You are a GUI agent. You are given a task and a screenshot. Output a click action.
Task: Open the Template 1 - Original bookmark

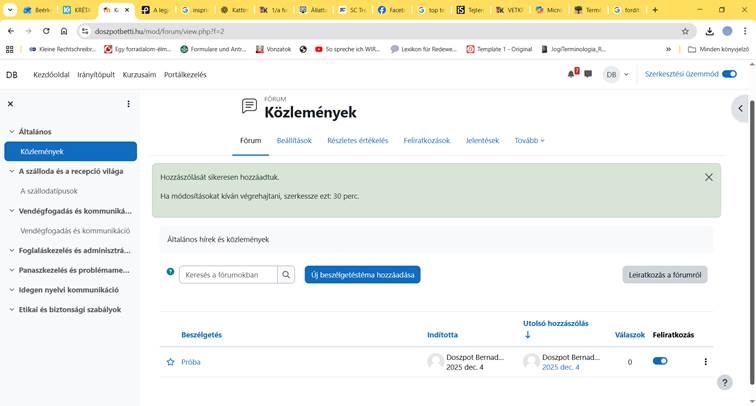pyautogui.click(x=500, y=49)
